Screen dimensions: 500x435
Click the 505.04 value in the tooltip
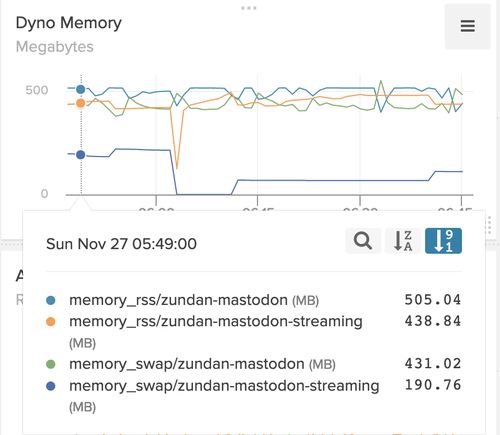(433, 300)
